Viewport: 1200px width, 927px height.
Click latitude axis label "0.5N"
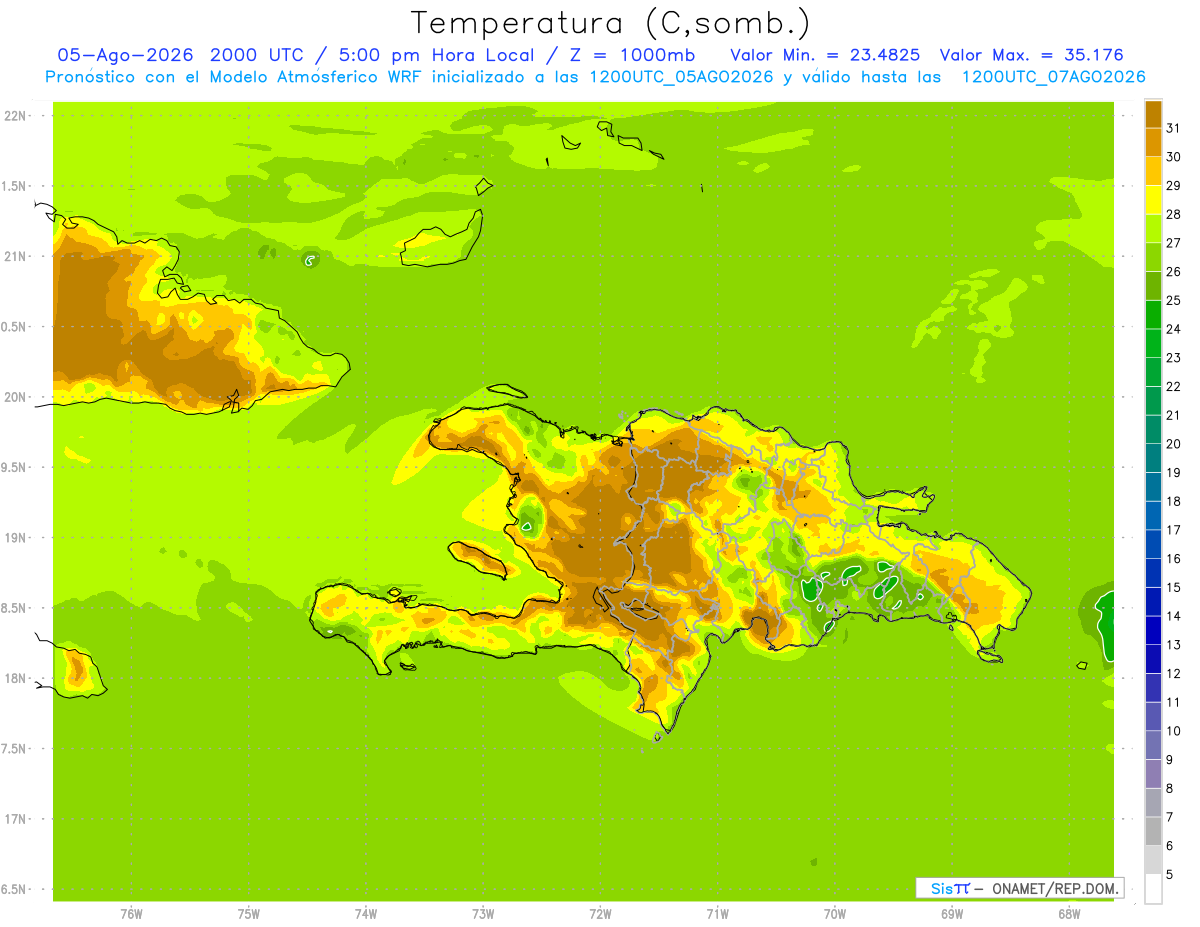[x=15, y=327]
